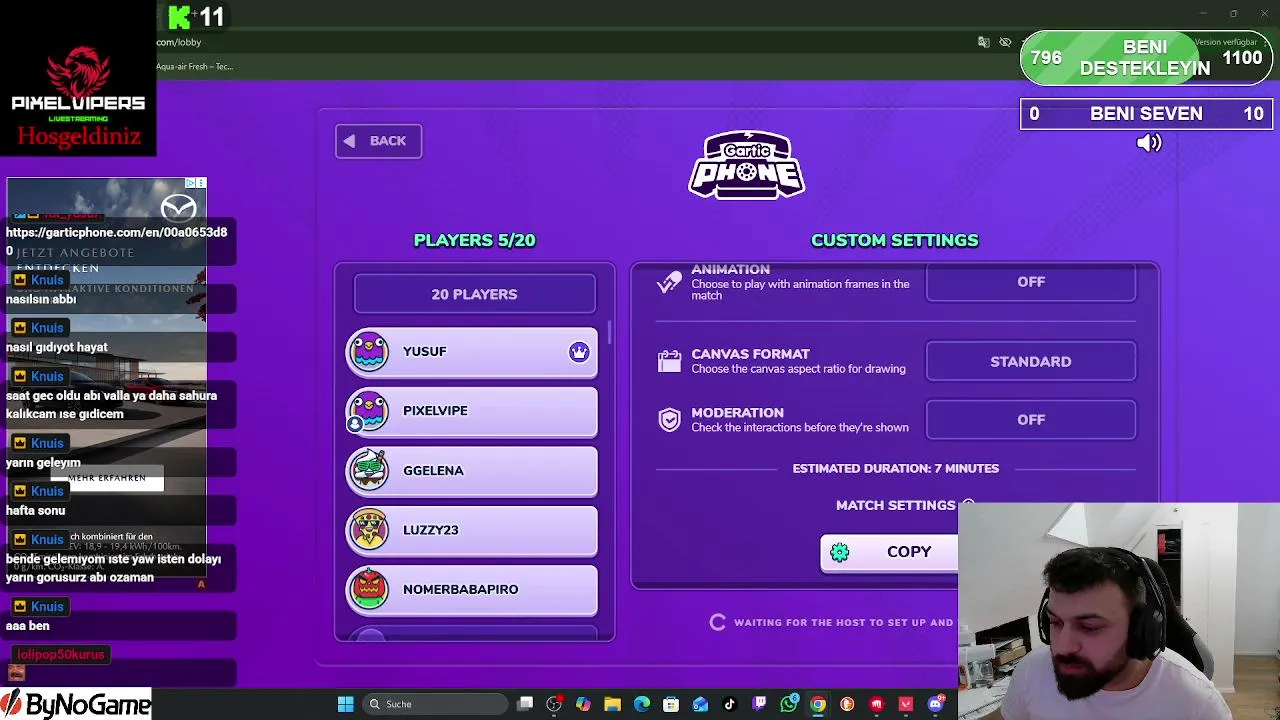Click the WAITING FOR THE HOST status text

pos(843,622)
